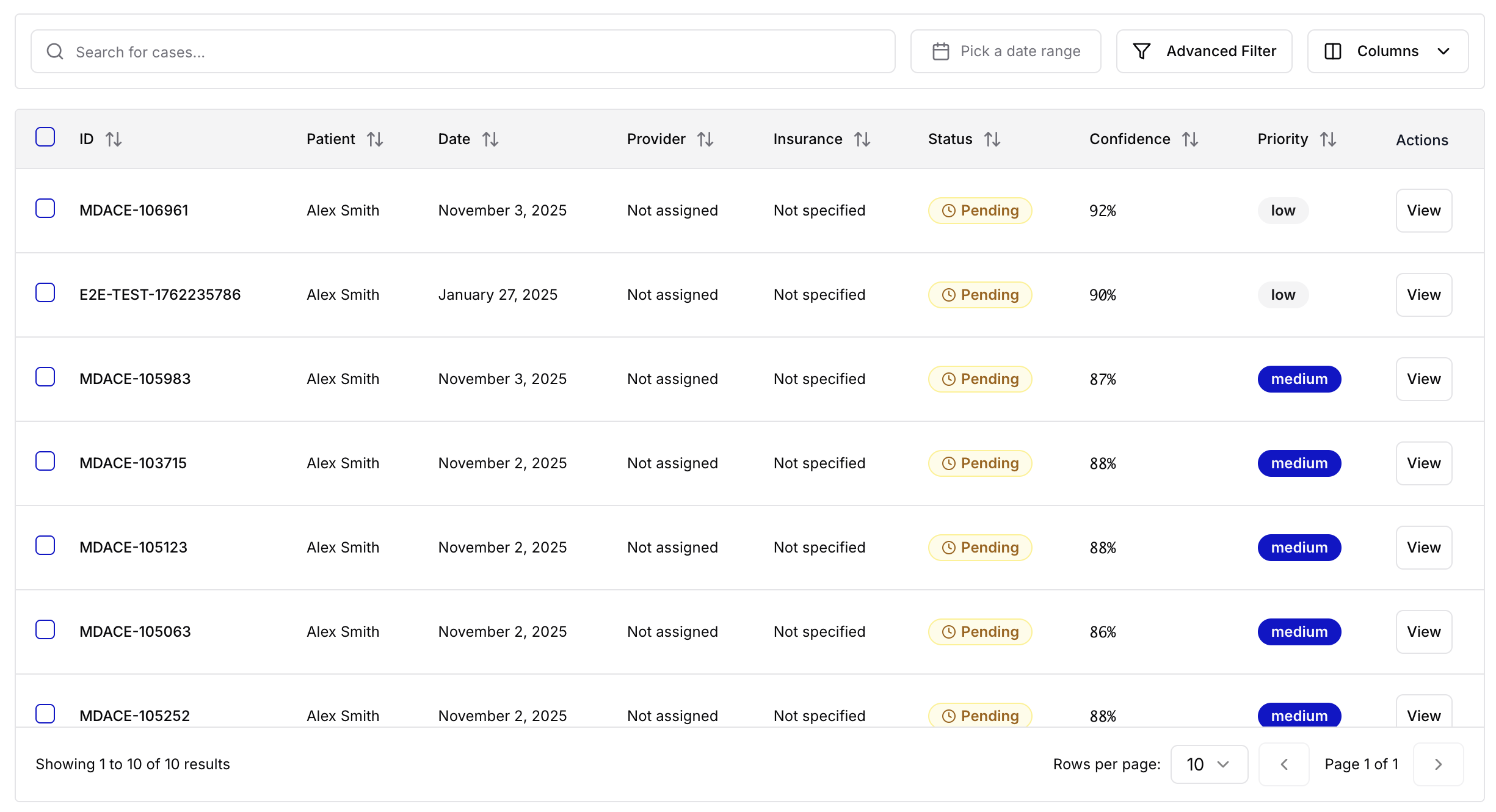Go to the previous page arrow
This screenshot has height=812, width=1496.
click(1284, 764)
